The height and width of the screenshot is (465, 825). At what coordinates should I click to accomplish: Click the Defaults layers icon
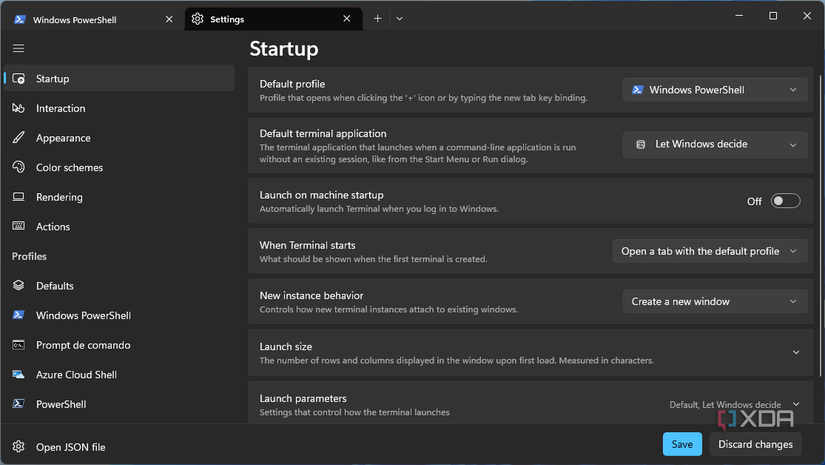(18, 286)
